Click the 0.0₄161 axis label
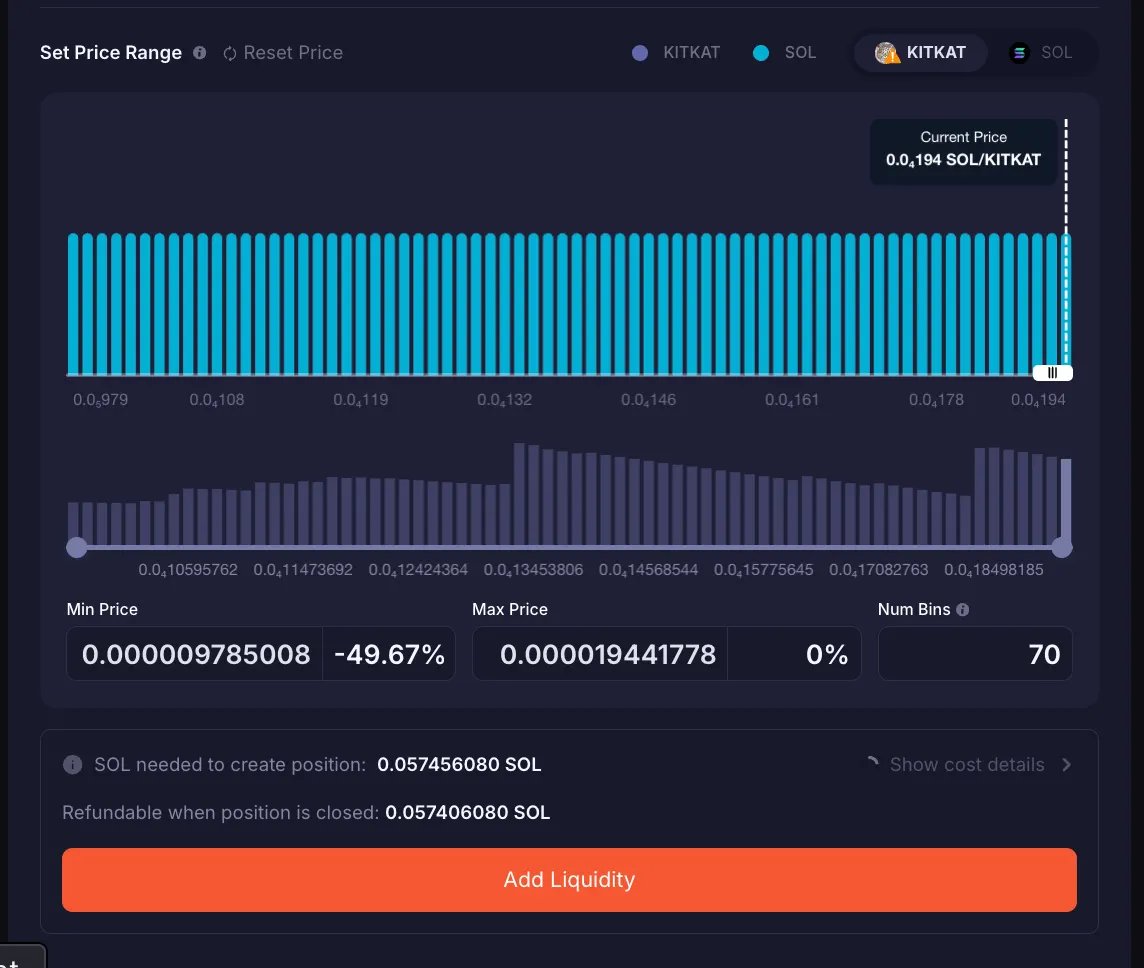1144x968 pixels. [x=792, y=400]
